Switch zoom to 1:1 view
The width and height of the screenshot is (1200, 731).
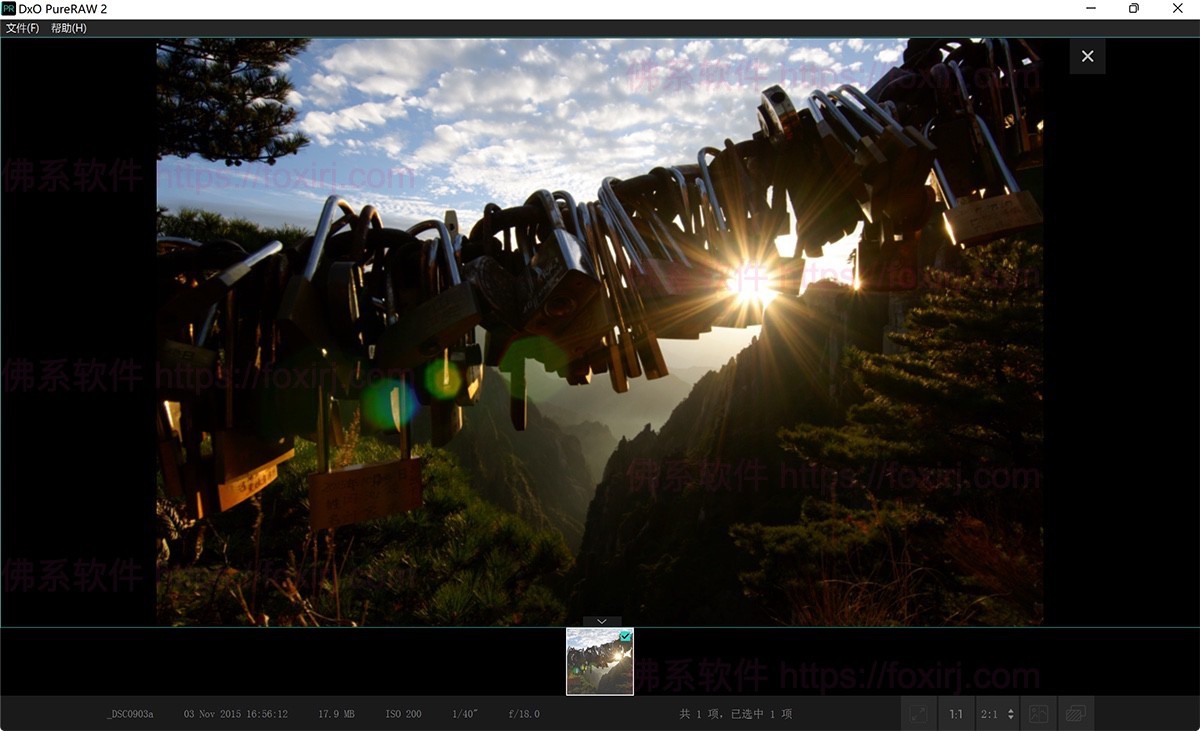tap(956, 714)
